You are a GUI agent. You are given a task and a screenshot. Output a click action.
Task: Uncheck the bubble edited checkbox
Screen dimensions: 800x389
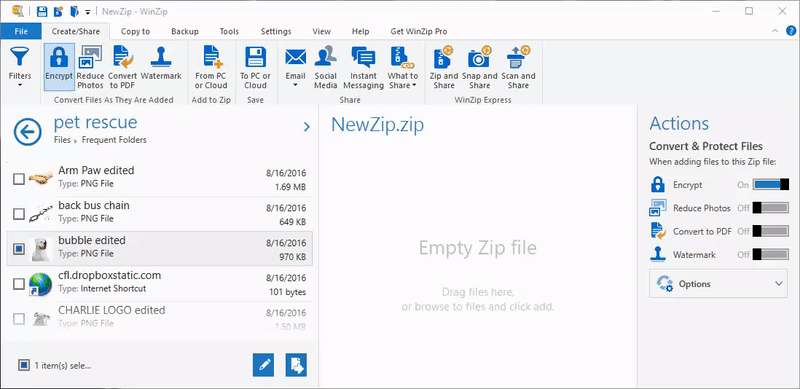[19, 249]
